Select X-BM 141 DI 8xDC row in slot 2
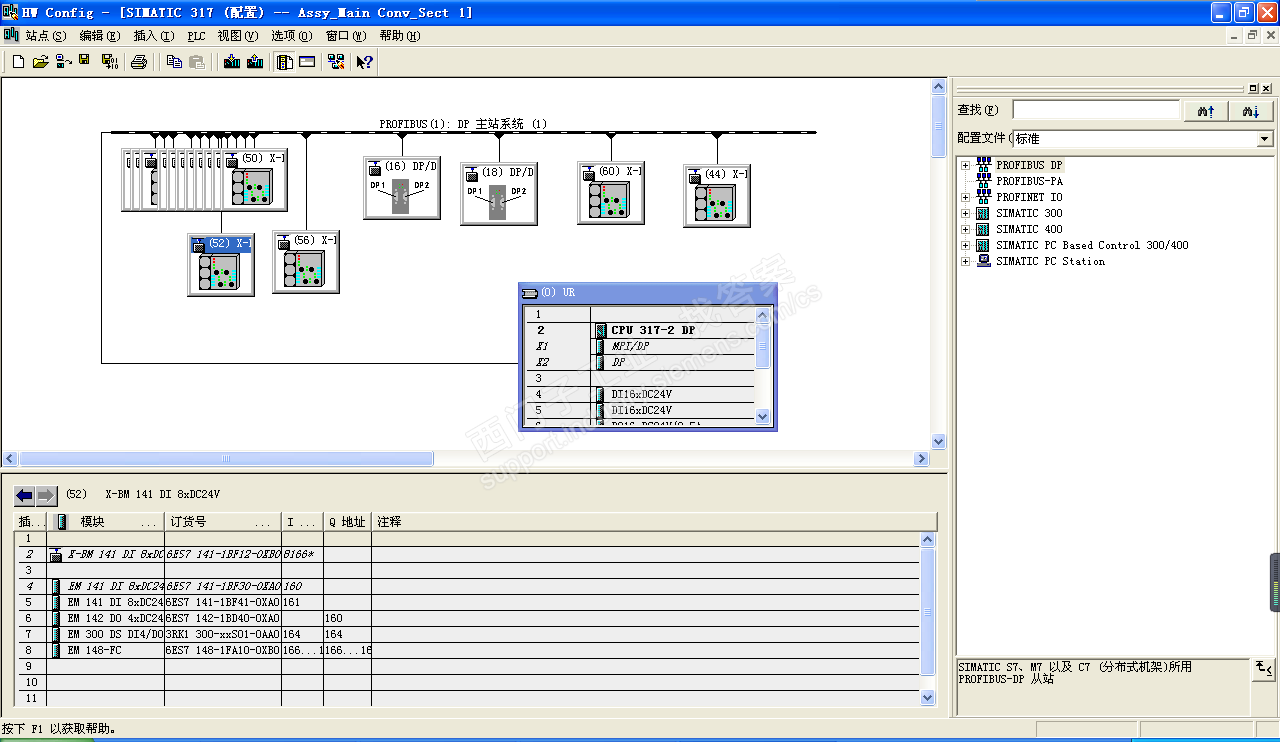This screenshot has width=1280, height=742. [x=468, y=554]
